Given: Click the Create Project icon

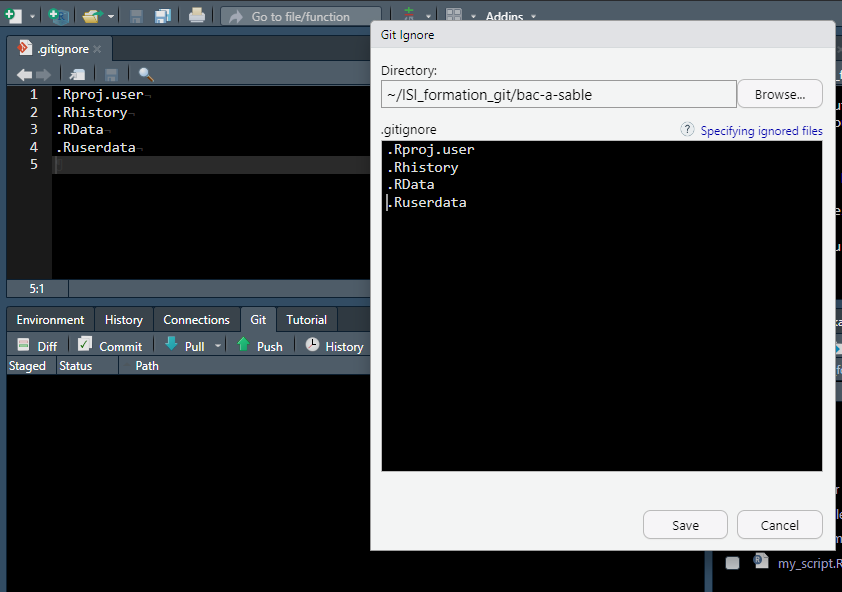Looking at the screenshot, I should (x=58, y=16).
